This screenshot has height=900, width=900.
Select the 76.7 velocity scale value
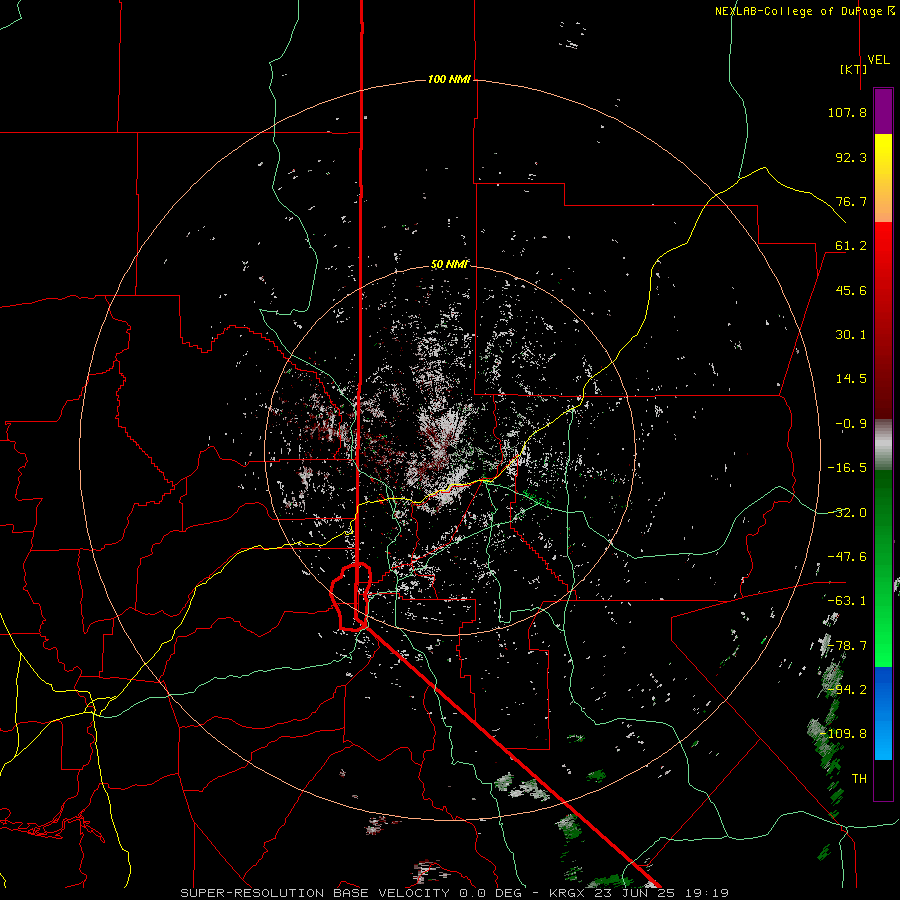pos(851,201)
